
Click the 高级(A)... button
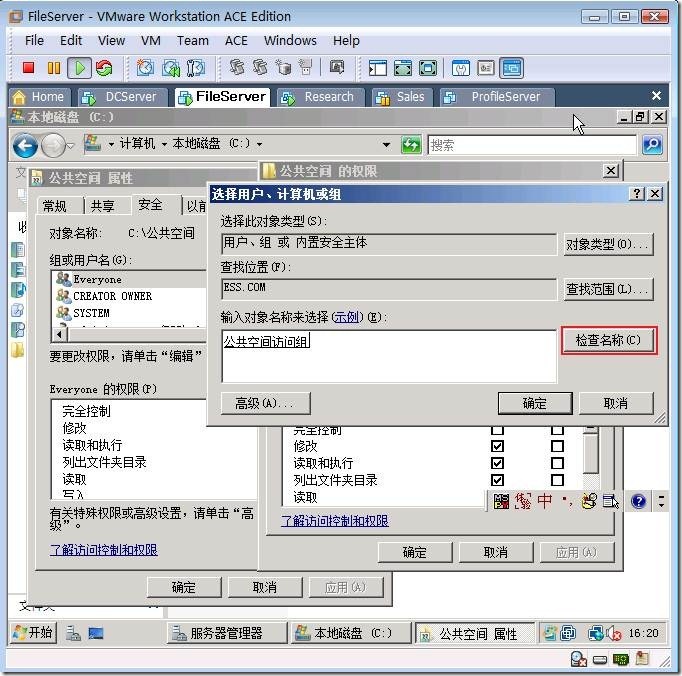pos(266,403)
